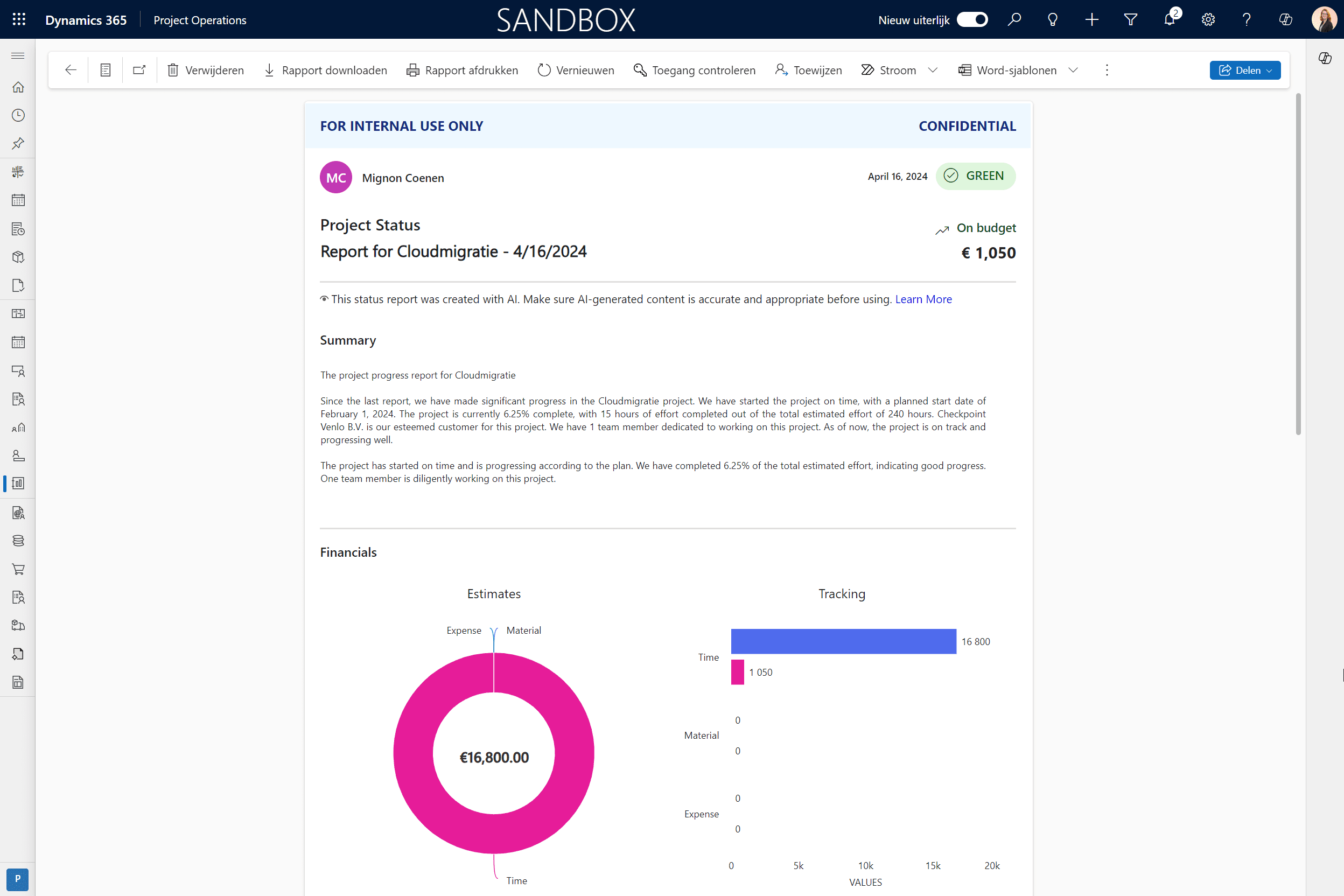Image resolution: width=1344 pixels, height=896 pixels.
Task: Go to Home in the sidebar
Action: (18, 87)
